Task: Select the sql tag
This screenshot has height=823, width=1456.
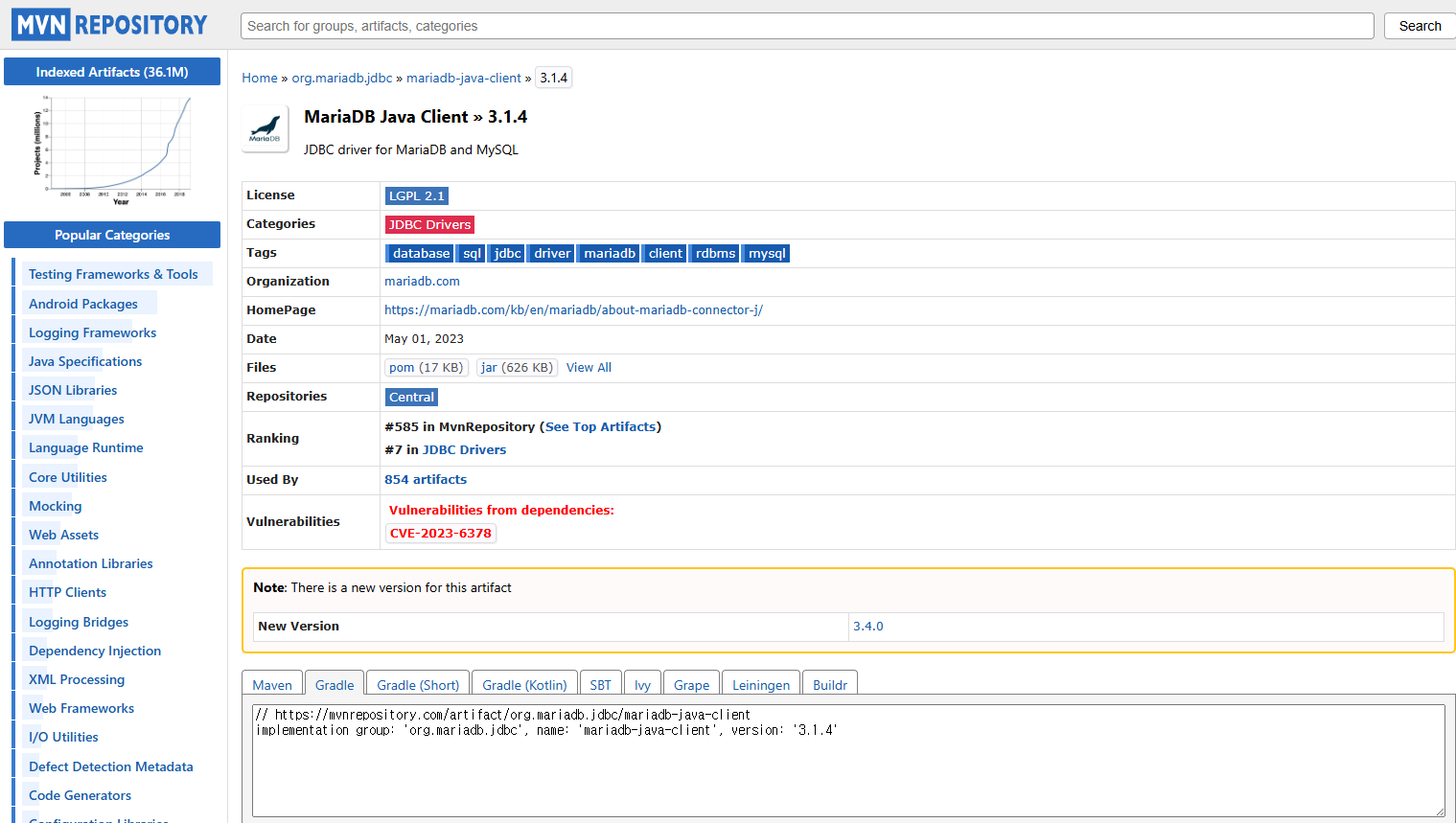Action: click(472, 253)
